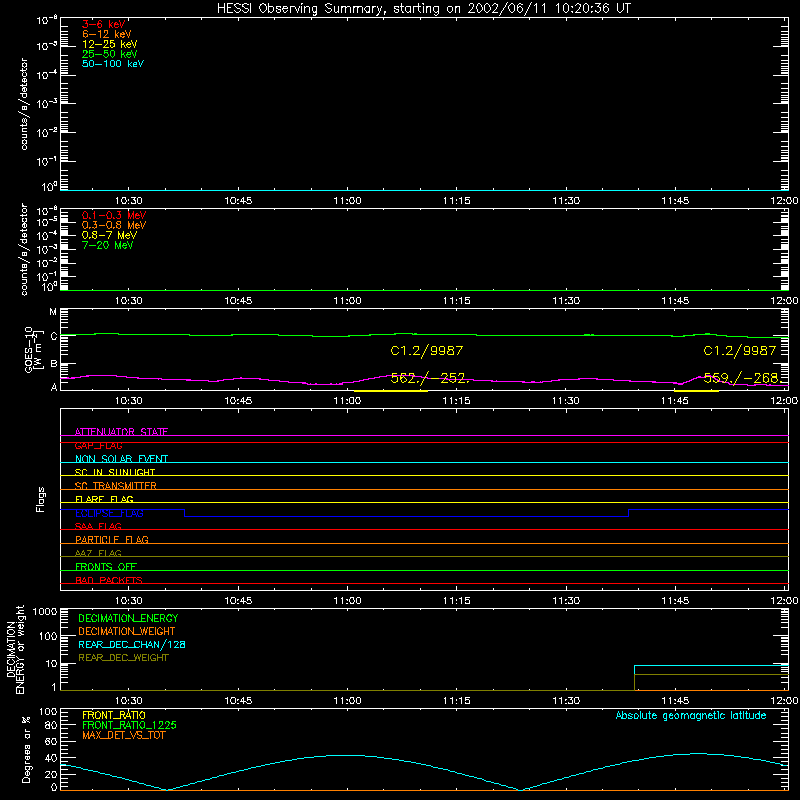800x800 pixels.
Task: Click the FLARE_FLAG label
Action: pyautogui.click(x=104, y=499)
